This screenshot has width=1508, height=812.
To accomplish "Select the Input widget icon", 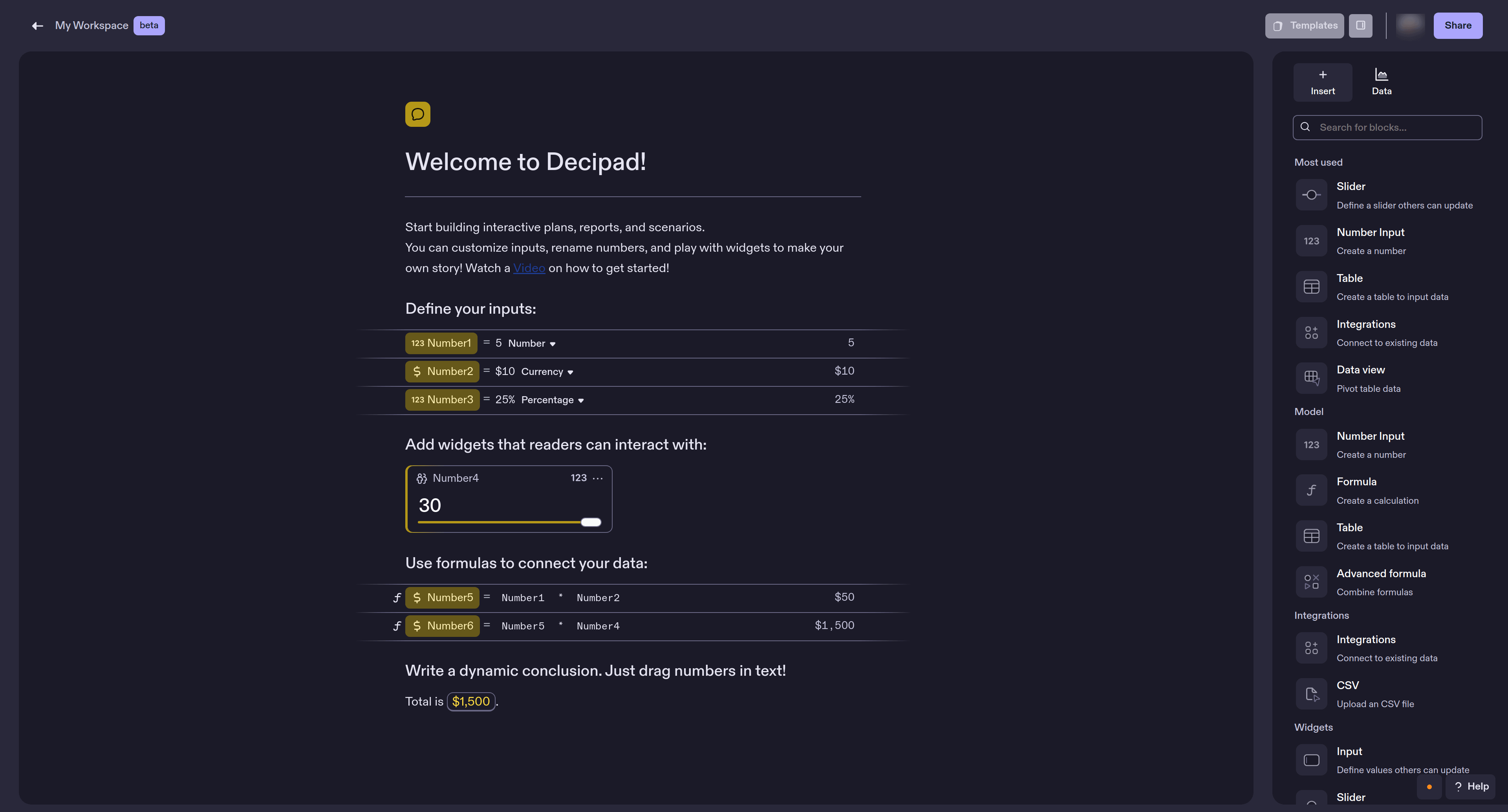I will click(1311, 760).
